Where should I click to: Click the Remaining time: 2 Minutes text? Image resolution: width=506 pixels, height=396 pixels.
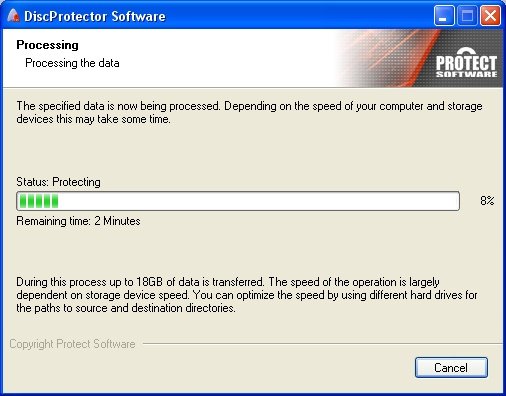tap(78, 221)
